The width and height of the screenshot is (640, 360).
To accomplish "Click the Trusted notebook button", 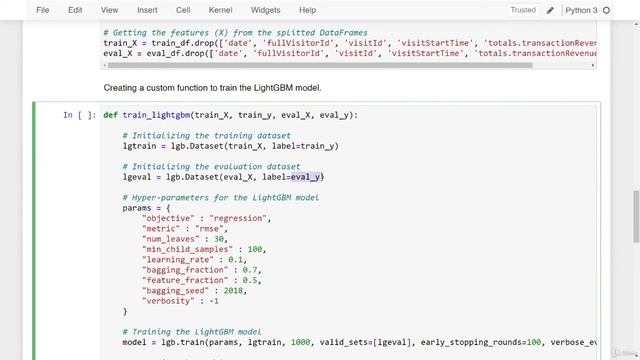I will (x=523, y=10).
